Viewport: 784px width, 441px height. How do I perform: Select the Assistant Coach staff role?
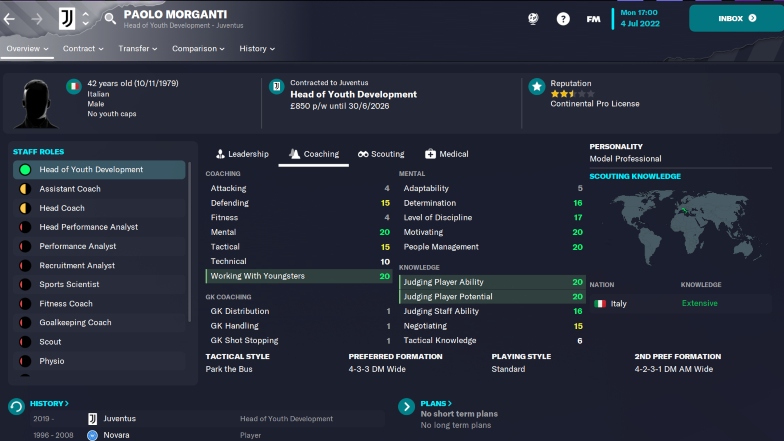(99, 189)
